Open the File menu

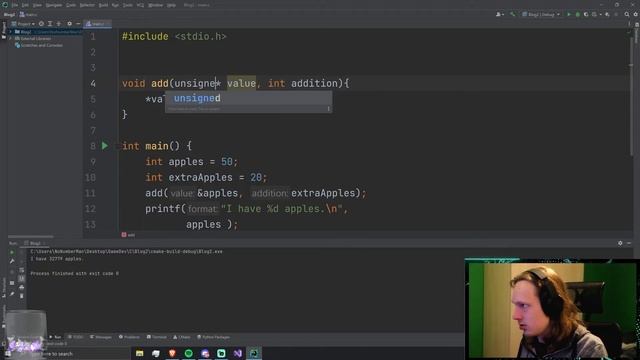[15, 5]
